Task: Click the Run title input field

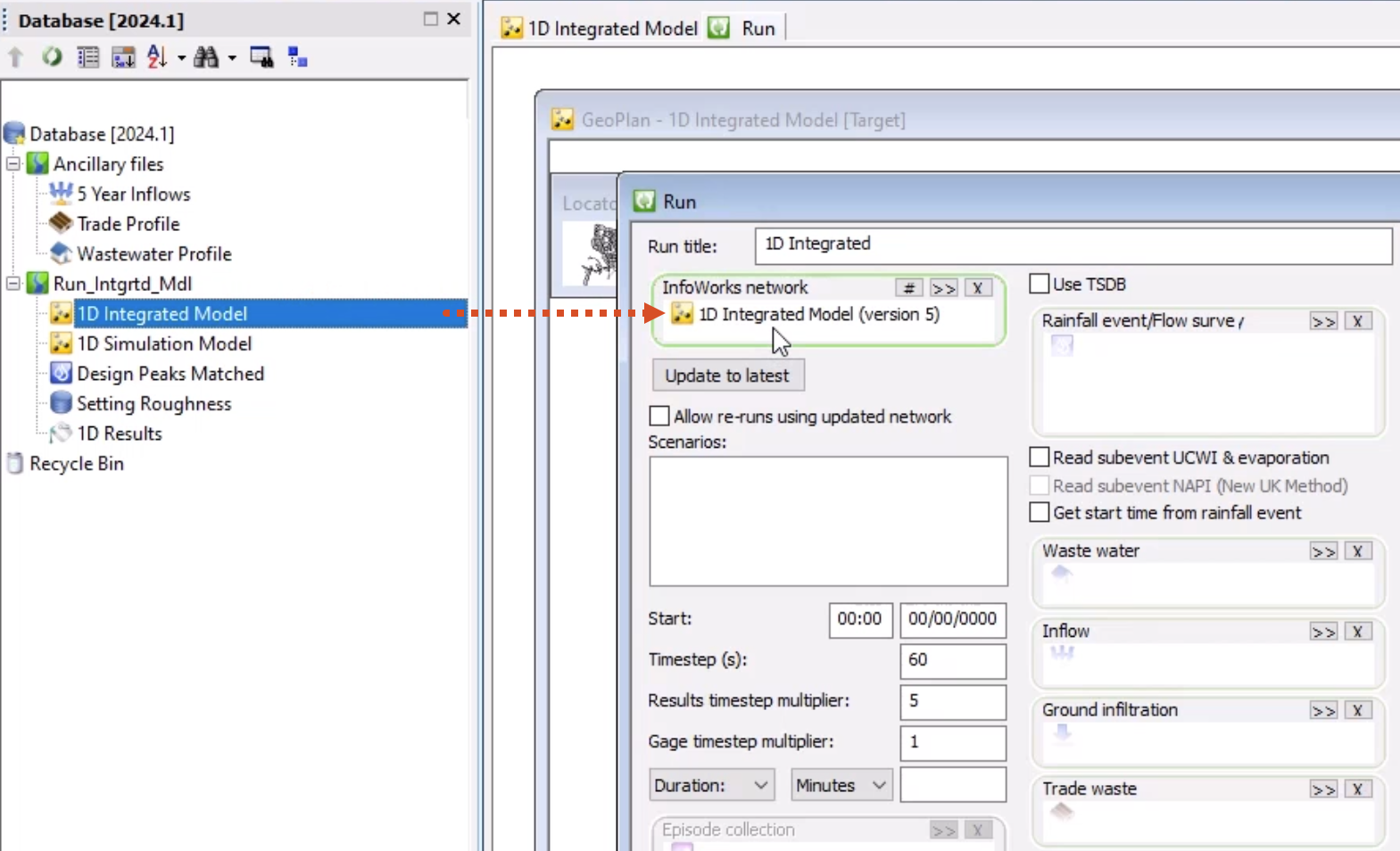Action: coord(1073,246)
